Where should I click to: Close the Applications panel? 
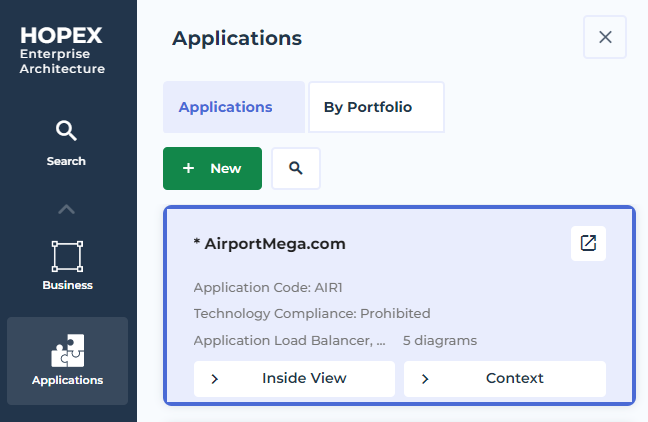(x=605, y=37)
